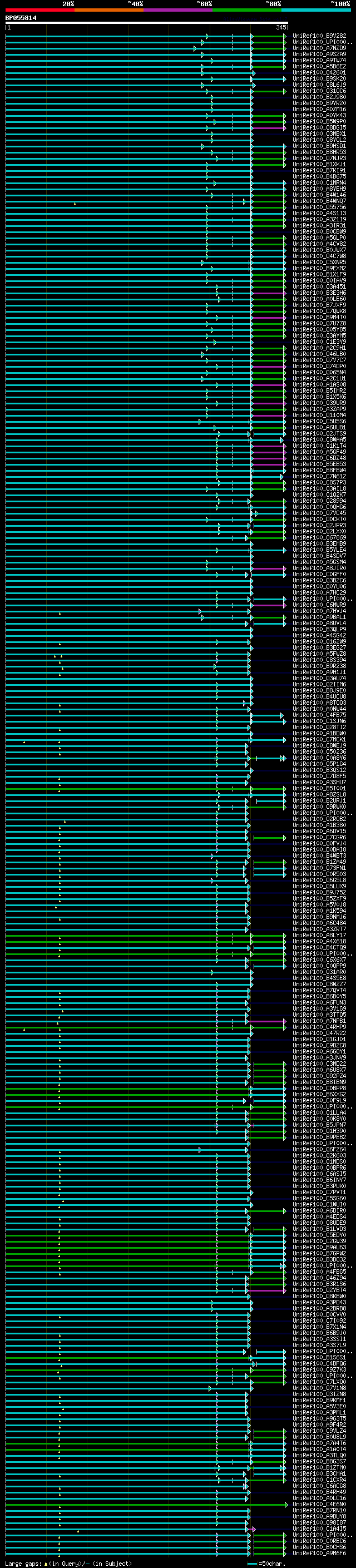Select row label UniRef100_C8S7P3
Viewport: 356px width, 1568px height.
point(319,482)
